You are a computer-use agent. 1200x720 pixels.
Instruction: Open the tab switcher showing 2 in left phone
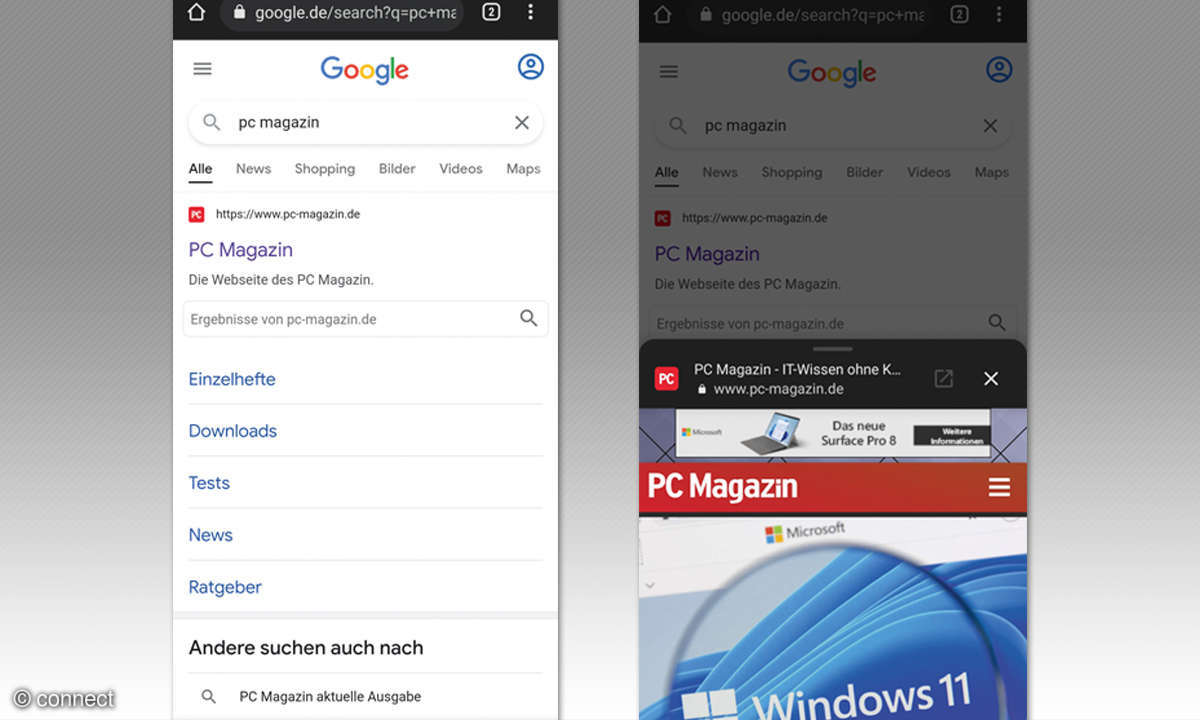pos(491,13)
